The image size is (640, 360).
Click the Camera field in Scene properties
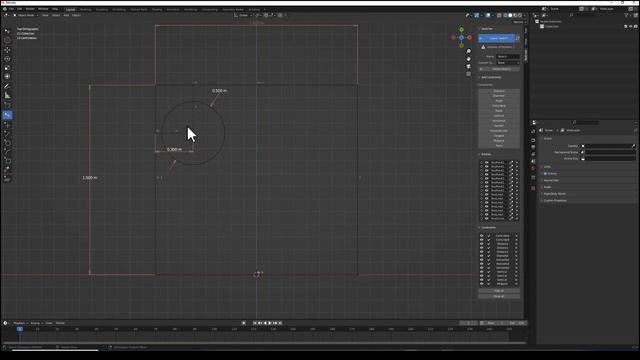coord(608,146)
